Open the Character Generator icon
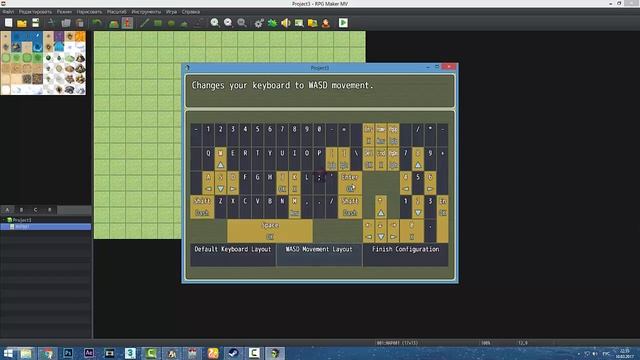This screenshot has width=640, height=360. tap(326, 23)
